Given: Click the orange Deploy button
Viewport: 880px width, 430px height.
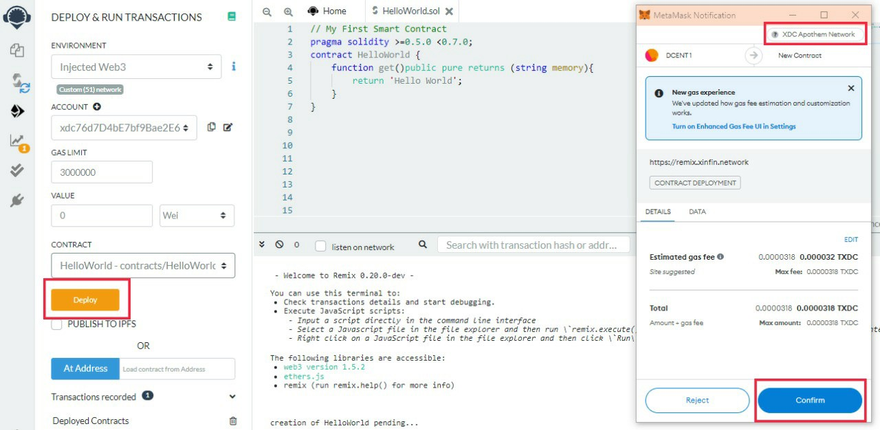Looking at the screenshot, I should point(85,300).
